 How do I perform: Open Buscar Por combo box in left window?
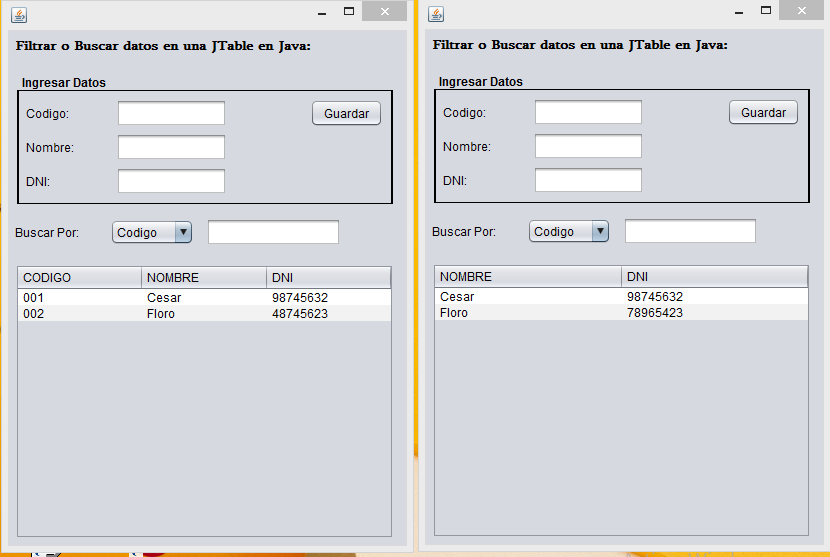pos(152,232)
